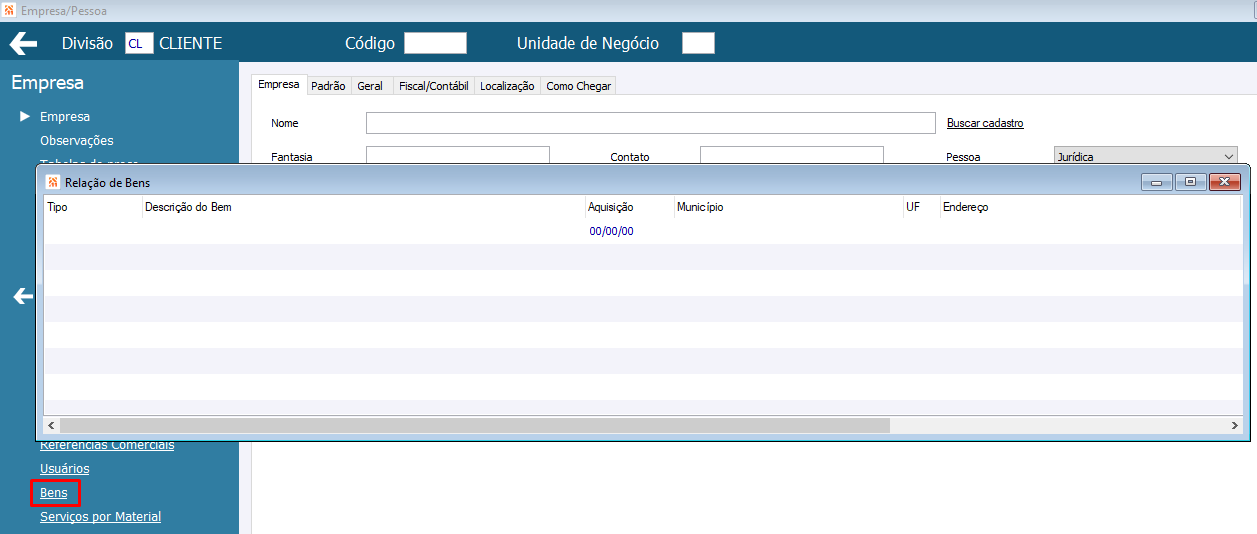
Task: Click the Tipo column header
Action: [93, 207]
